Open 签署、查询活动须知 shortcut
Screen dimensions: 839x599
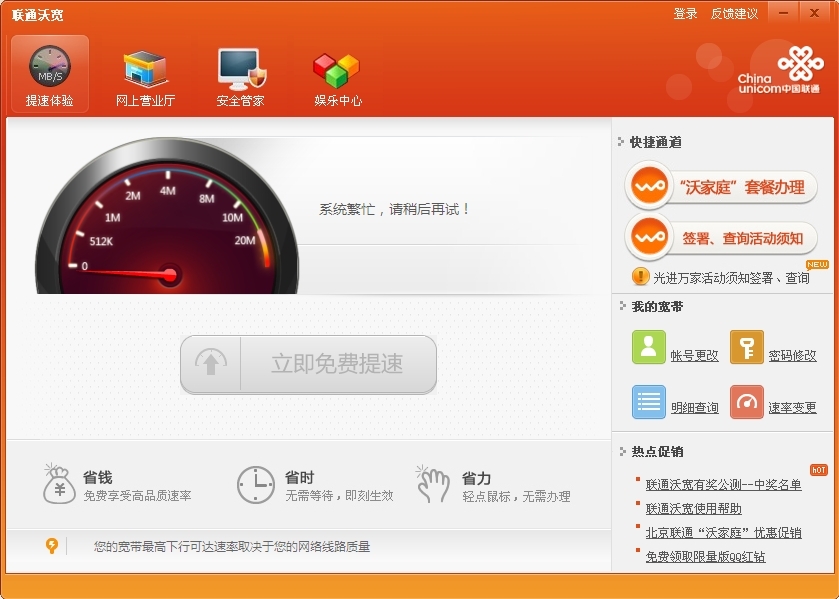coord(721,238)
